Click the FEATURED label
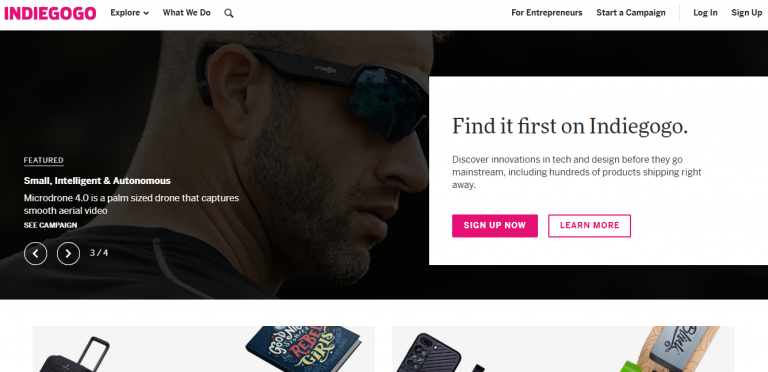This screenshot has height=372, width=768. pyautogui.click(x=44, y=161)
